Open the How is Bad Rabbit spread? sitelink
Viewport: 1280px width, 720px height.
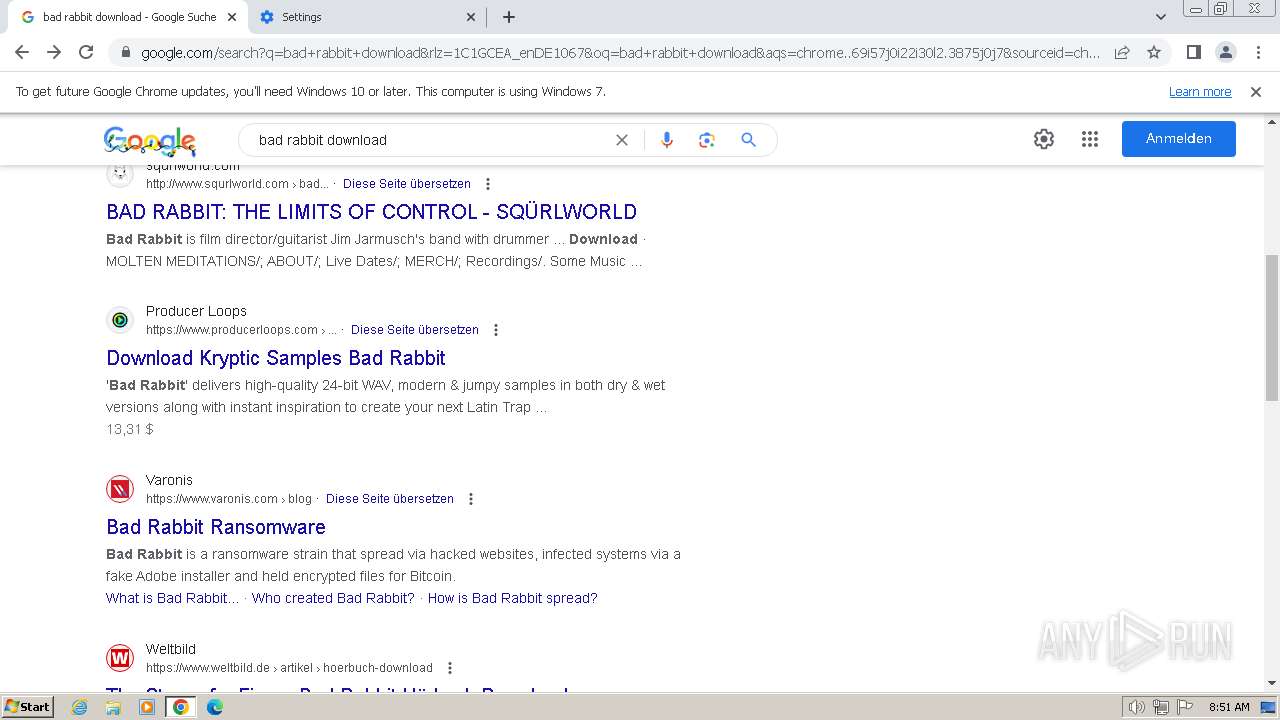click(513, 598)
